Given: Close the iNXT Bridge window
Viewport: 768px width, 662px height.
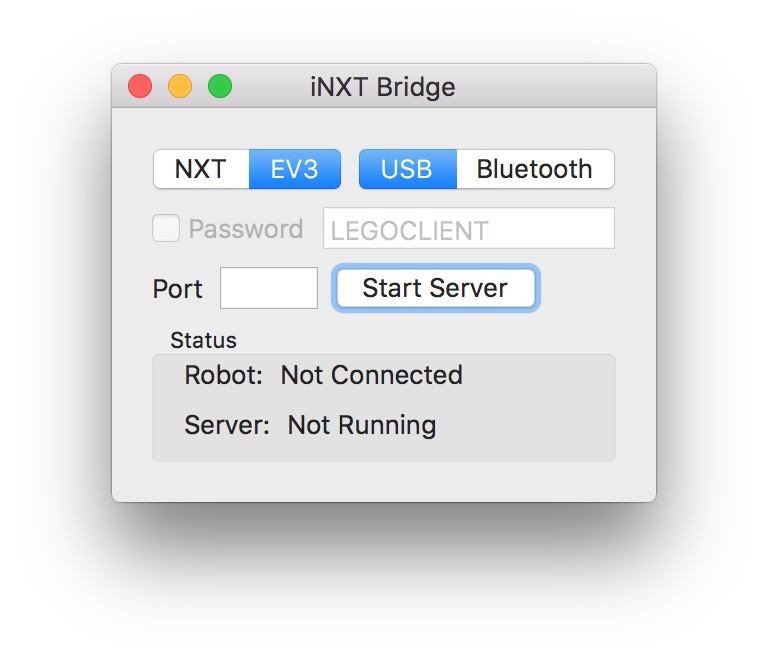Looking at the screenshot, I should click(x=140, y=87).
